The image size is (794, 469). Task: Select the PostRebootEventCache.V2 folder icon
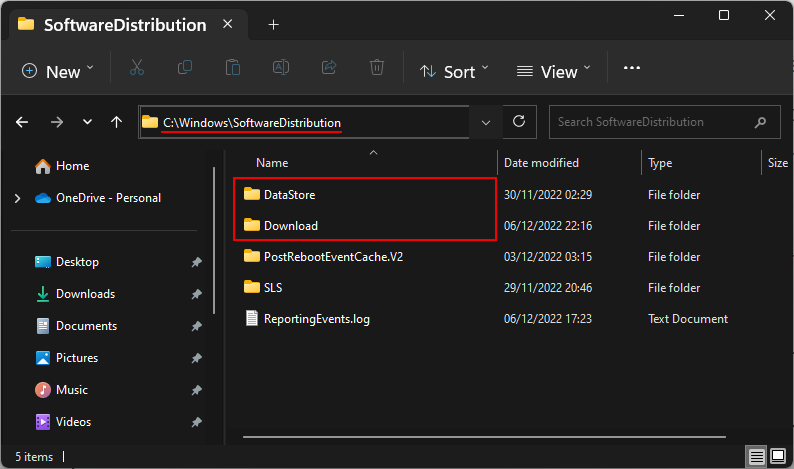pyautogui.click(x=252, y=256)
